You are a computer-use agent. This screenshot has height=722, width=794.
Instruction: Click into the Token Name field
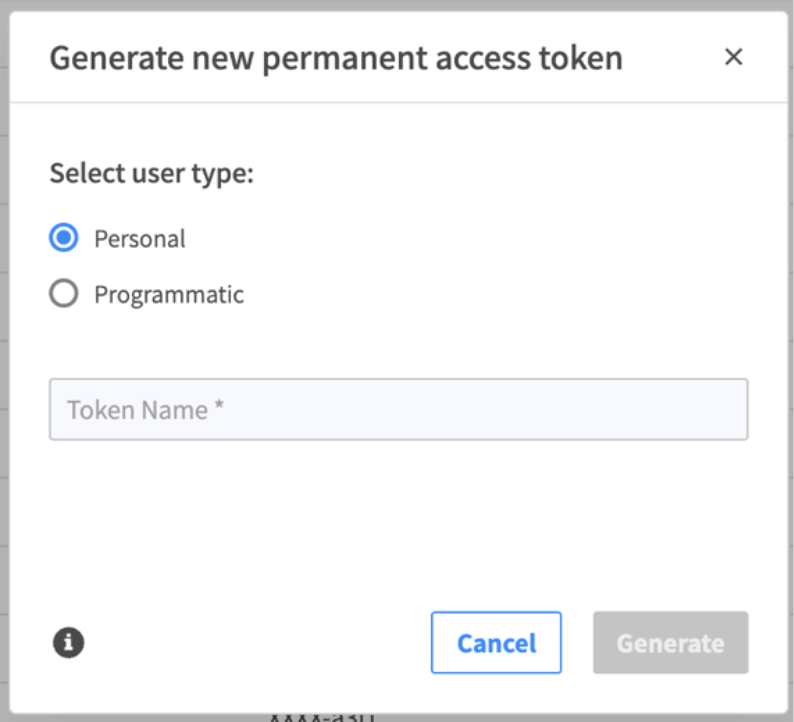click(398, 409)
